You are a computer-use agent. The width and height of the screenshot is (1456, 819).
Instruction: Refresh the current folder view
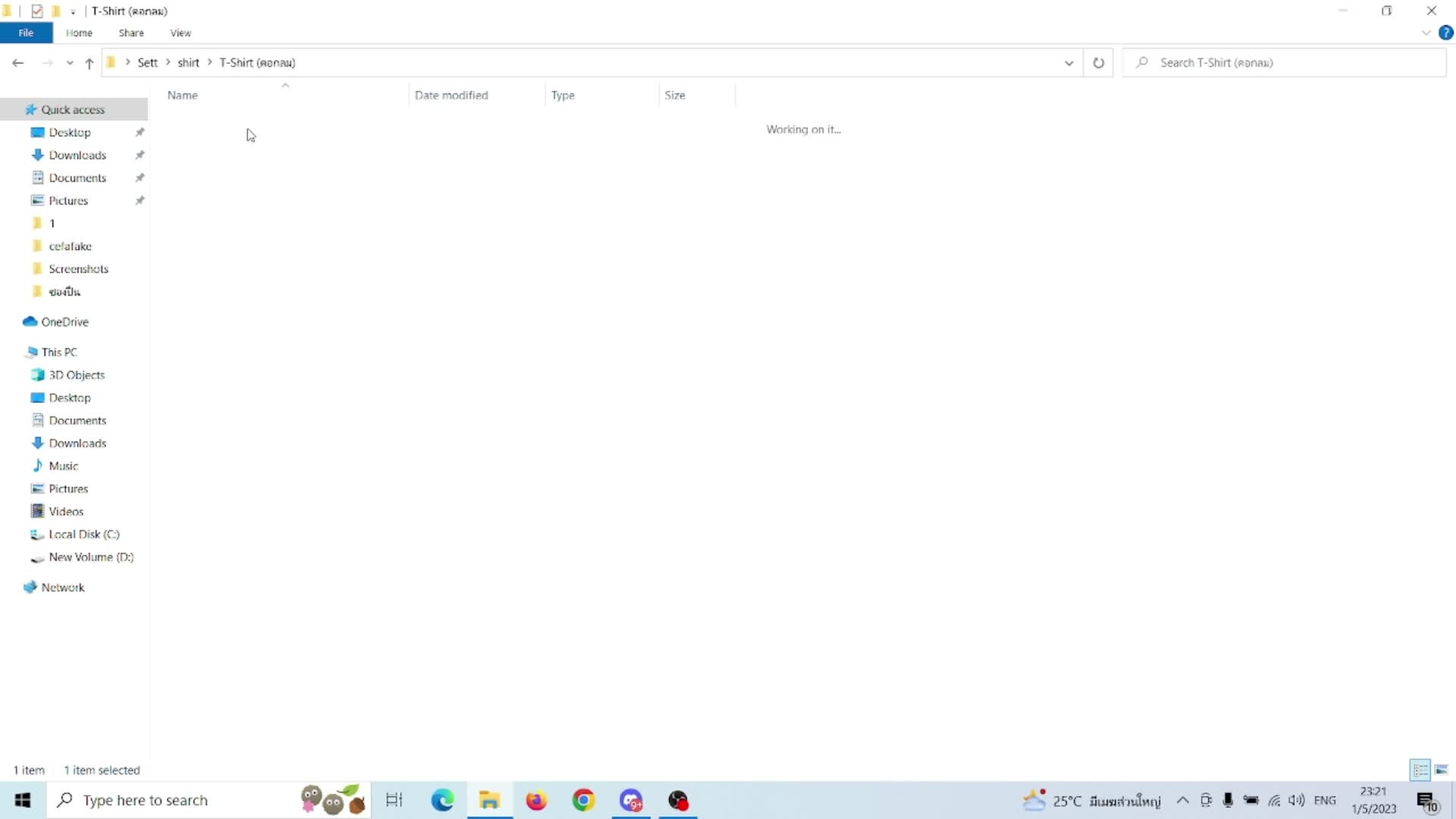1098,63
